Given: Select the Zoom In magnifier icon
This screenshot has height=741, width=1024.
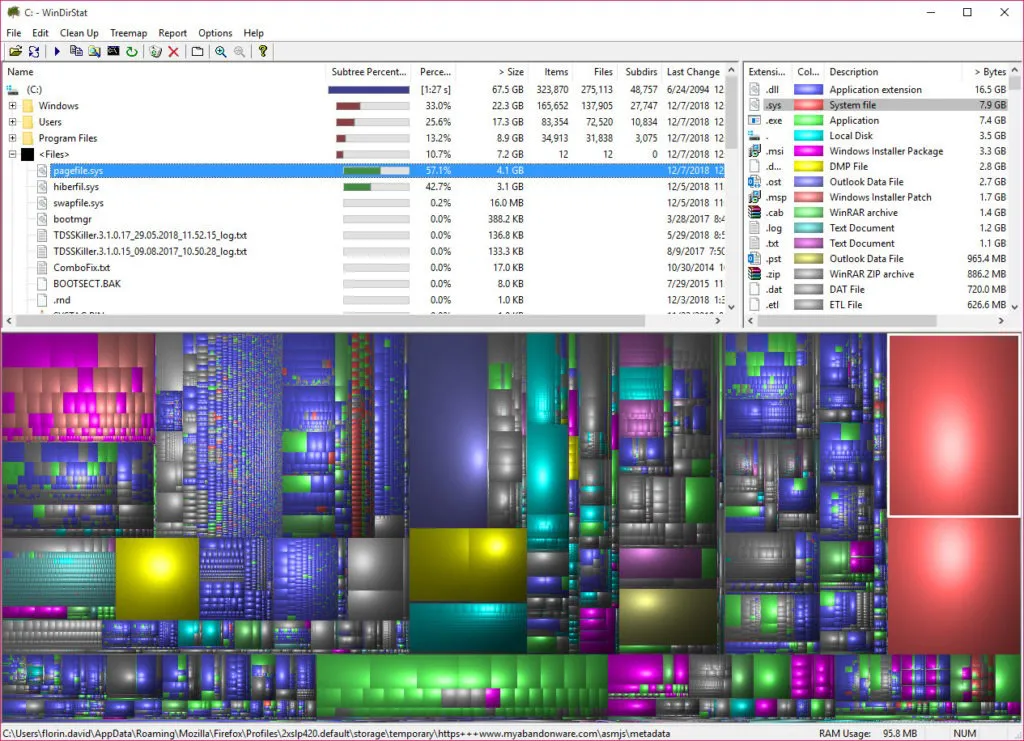Looking at the screenshot, I should click(220, 50).
